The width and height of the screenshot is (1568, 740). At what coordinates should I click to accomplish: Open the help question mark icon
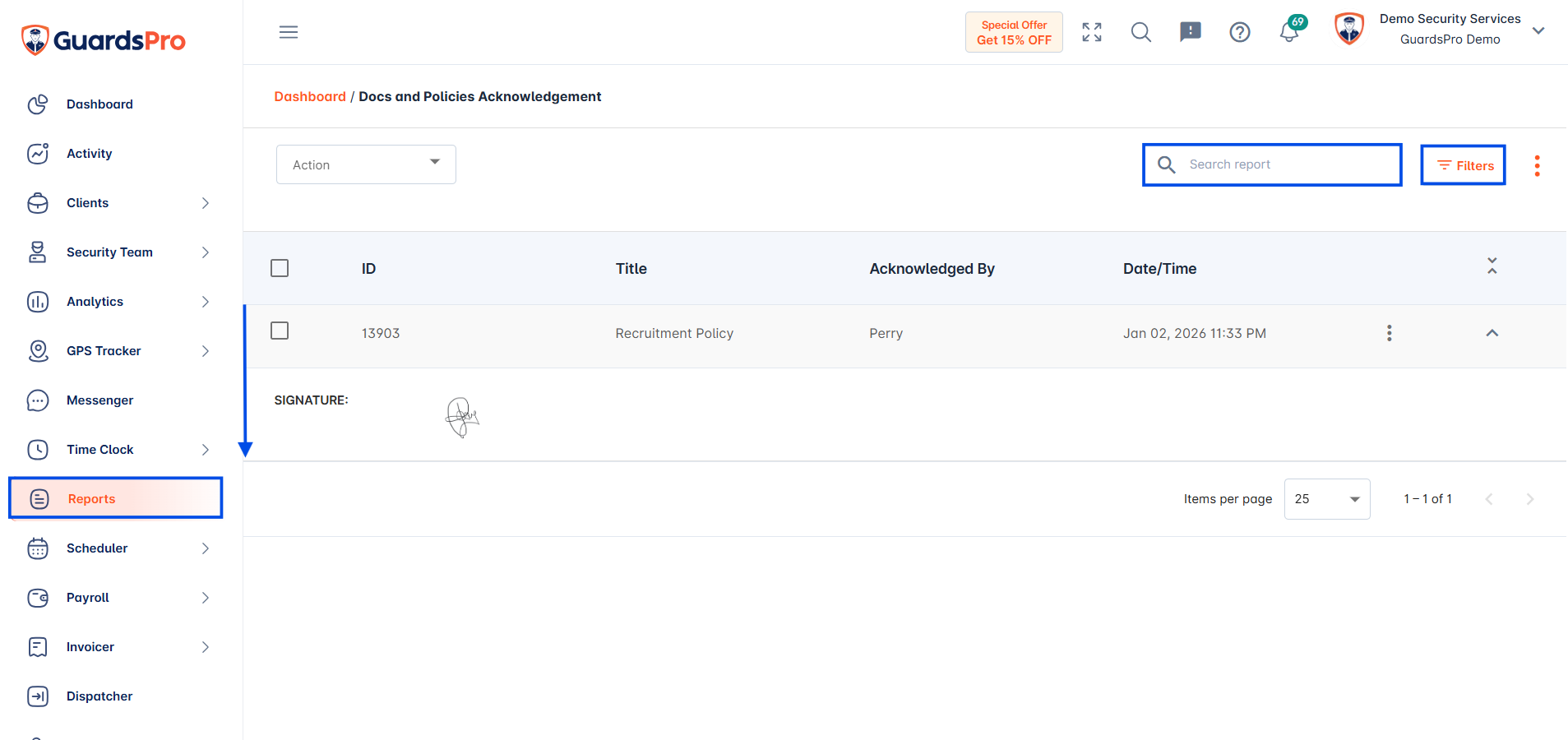1240,32
